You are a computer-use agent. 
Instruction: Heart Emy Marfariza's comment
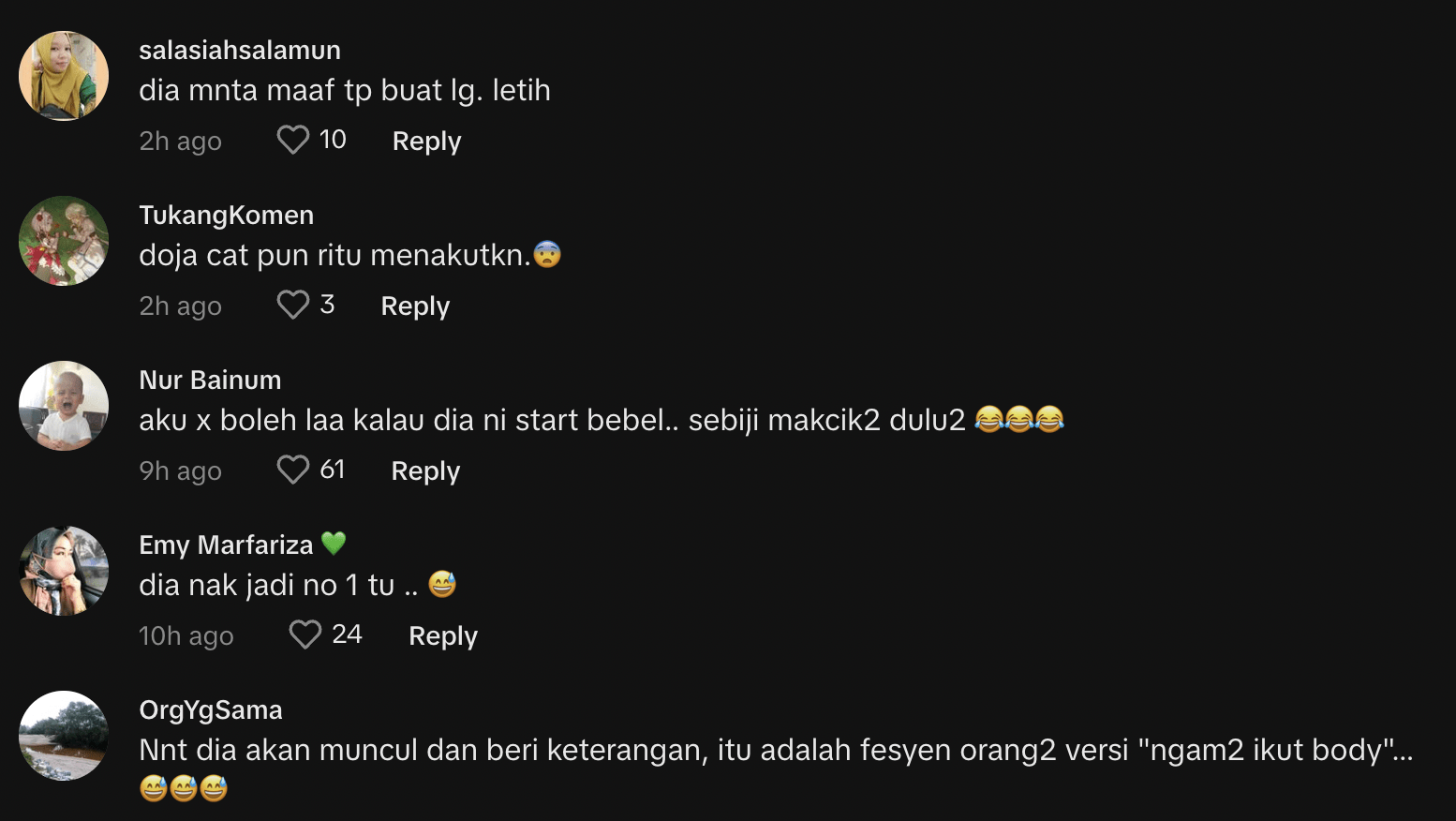(305, 635)
